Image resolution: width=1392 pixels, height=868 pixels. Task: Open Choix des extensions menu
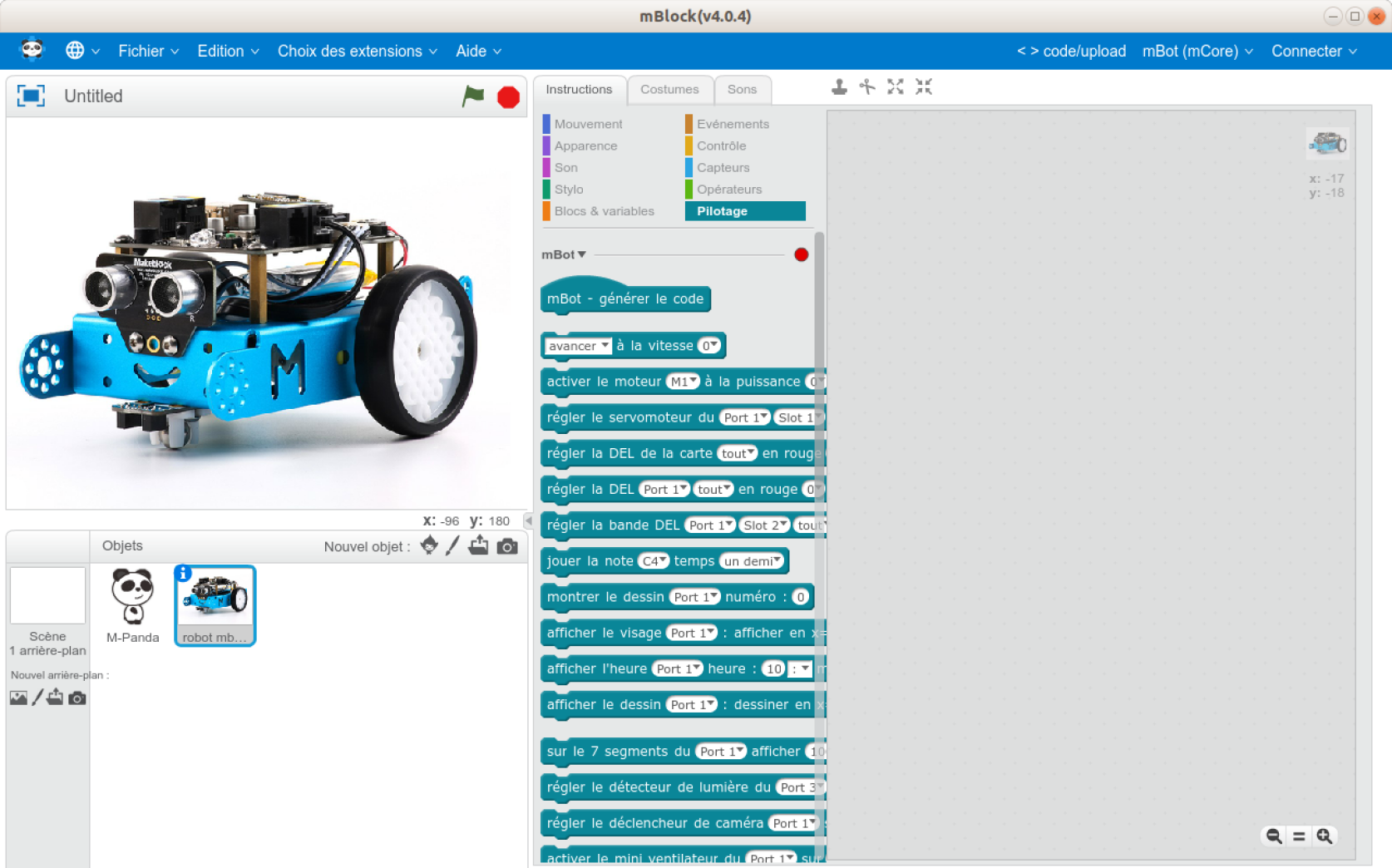click(357, 51)
